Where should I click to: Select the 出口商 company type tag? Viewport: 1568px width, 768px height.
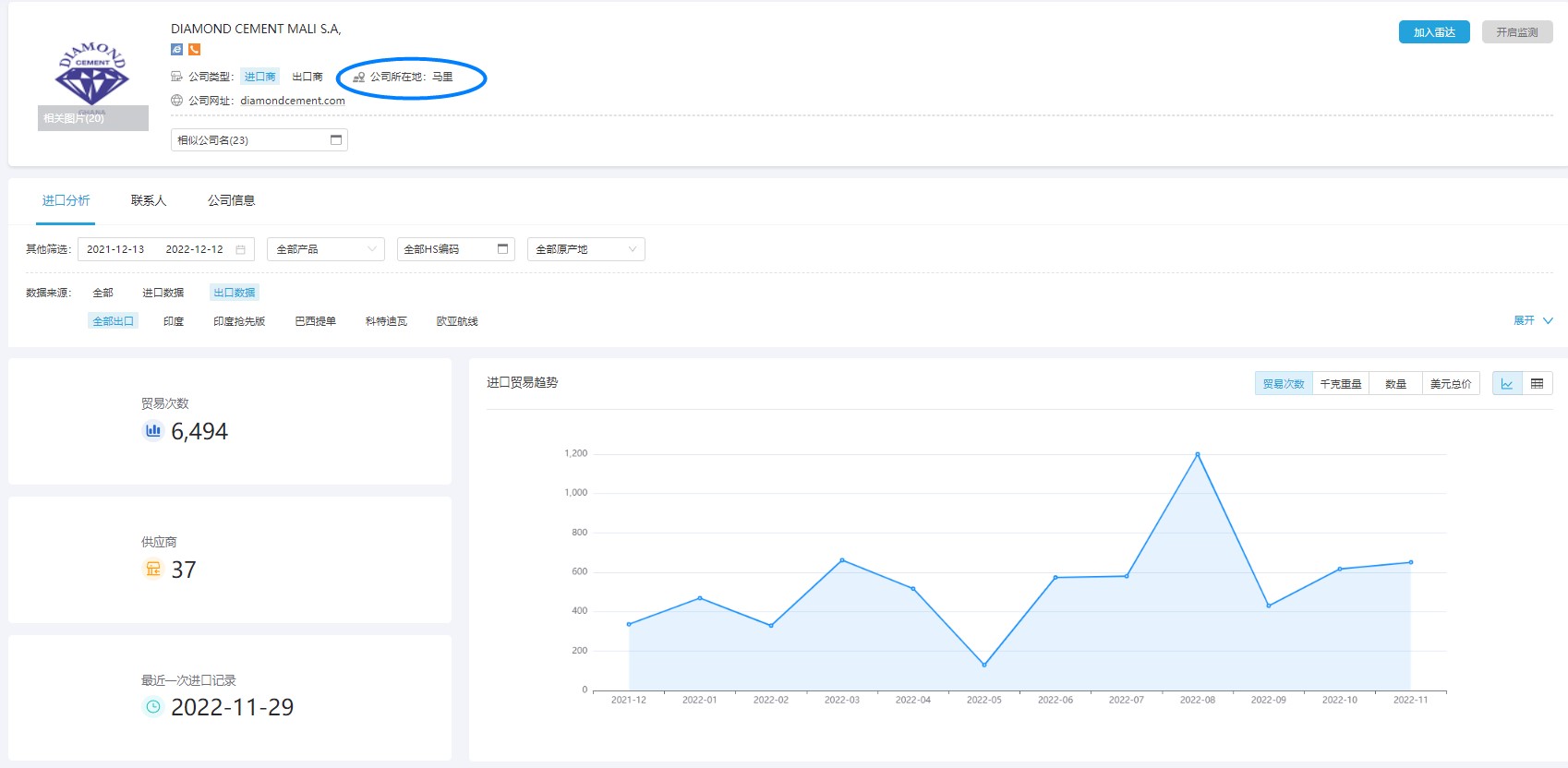click(308, 77)
